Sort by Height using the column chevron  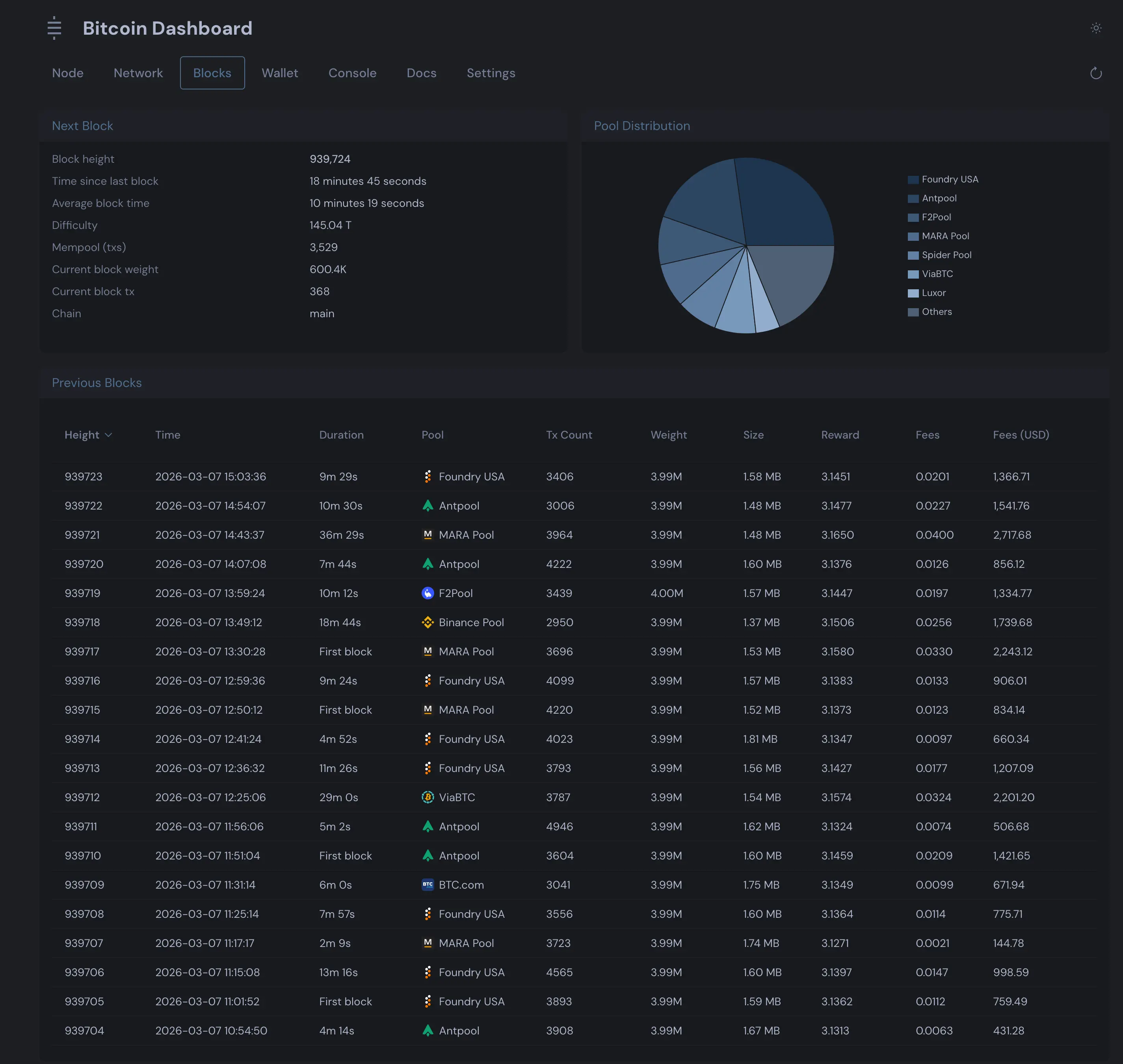tap(109, 434)
